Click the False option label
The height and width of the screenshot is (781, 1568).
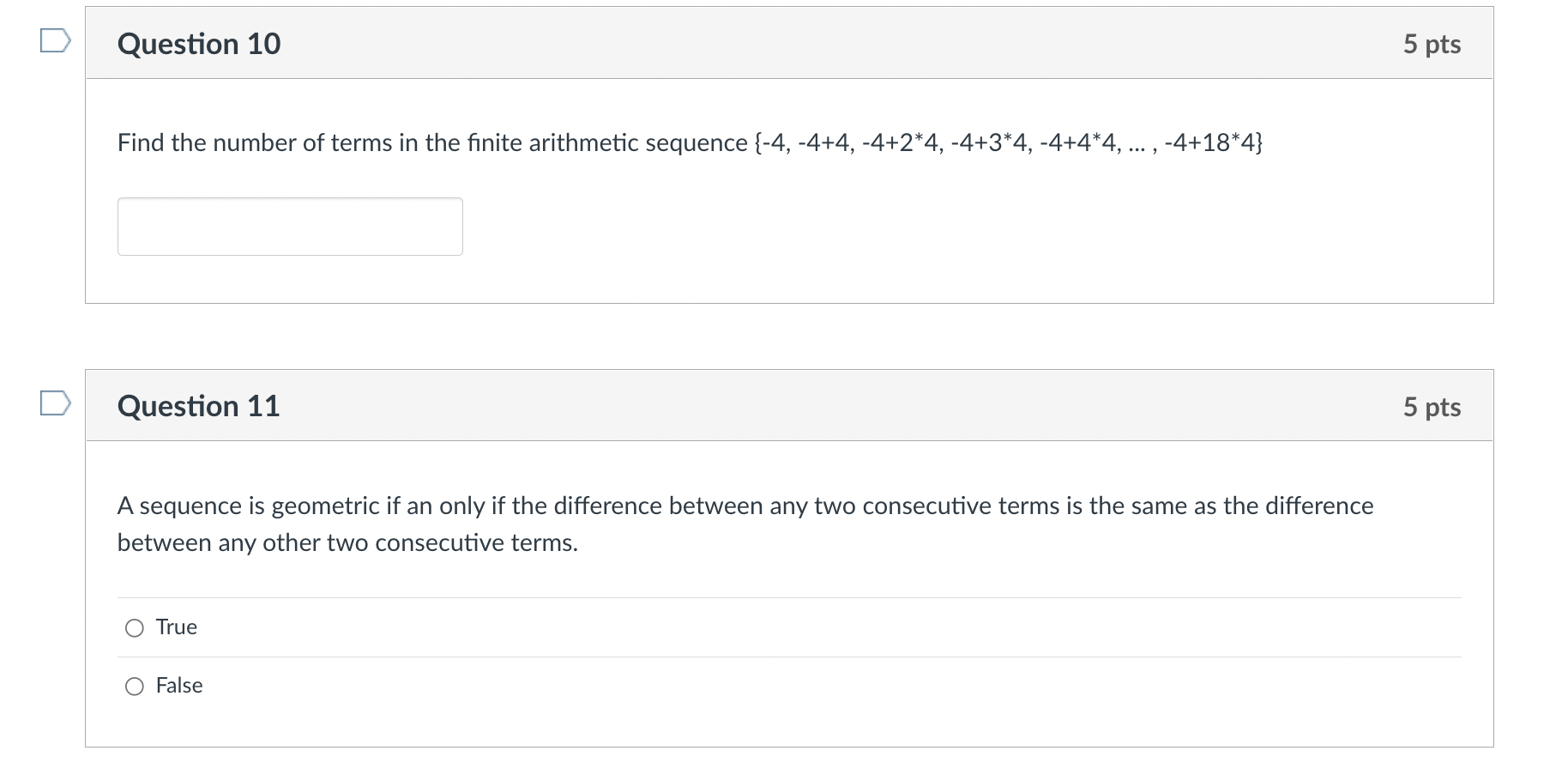pos(178,686)
